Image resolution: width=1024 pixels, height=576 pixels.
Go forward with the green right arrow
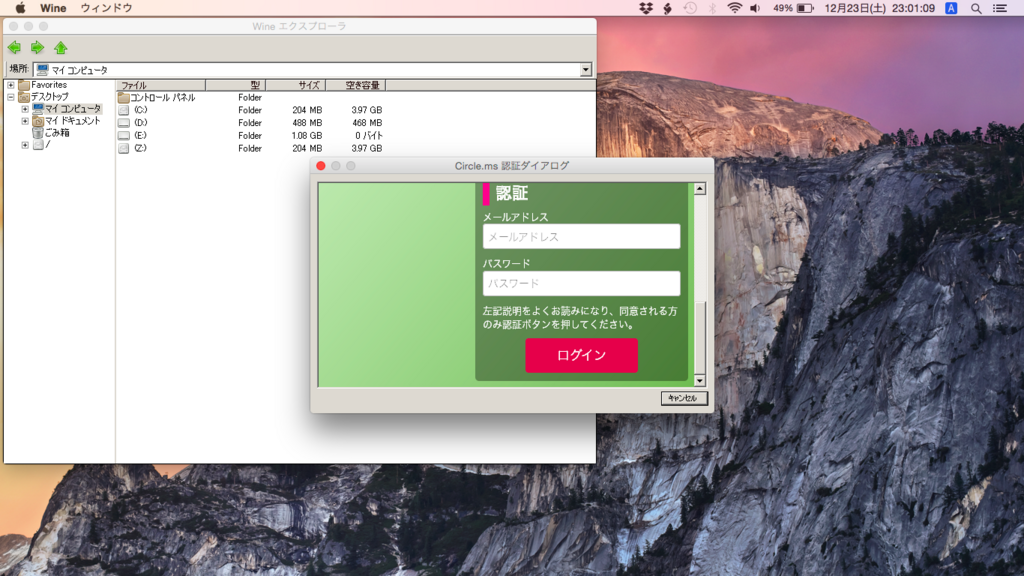[37, 48]
